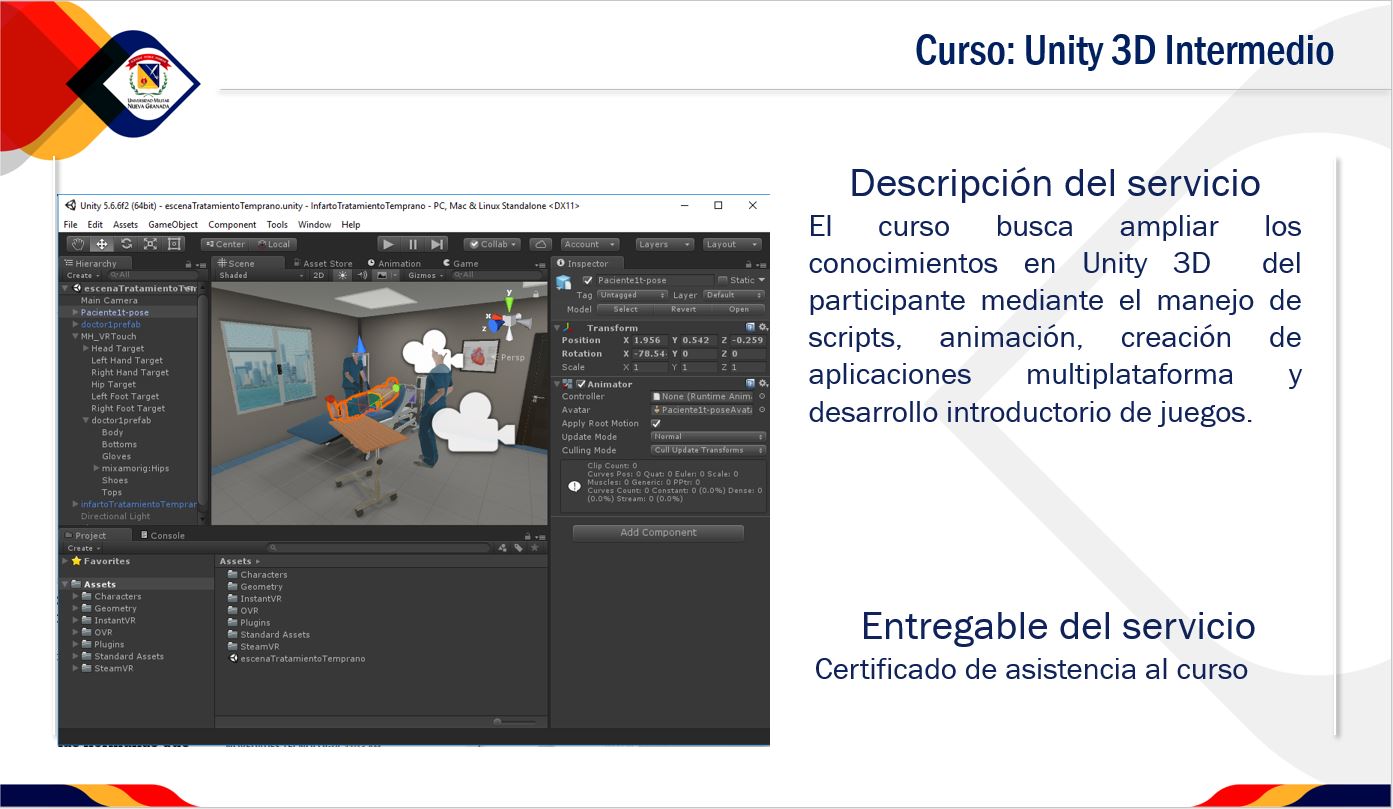The height and width of the screenshot is (809, 1393).
Task: Open the Culling Mode dropdown
Action: [708, 450]
